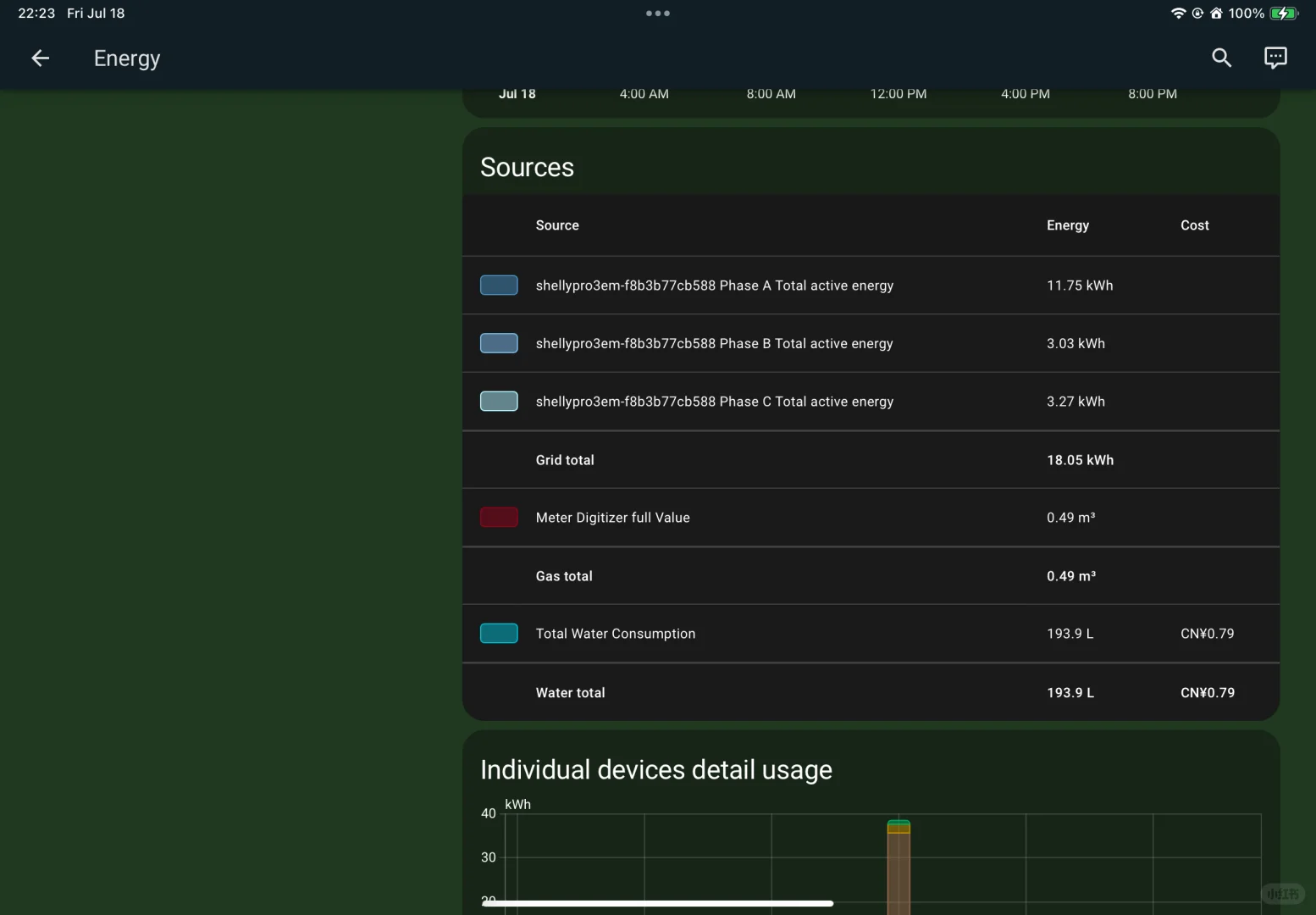Click the Meter Digitizer red swatch
The image size is (1316, 915).
pyautogui.click(x=499, y=518)
